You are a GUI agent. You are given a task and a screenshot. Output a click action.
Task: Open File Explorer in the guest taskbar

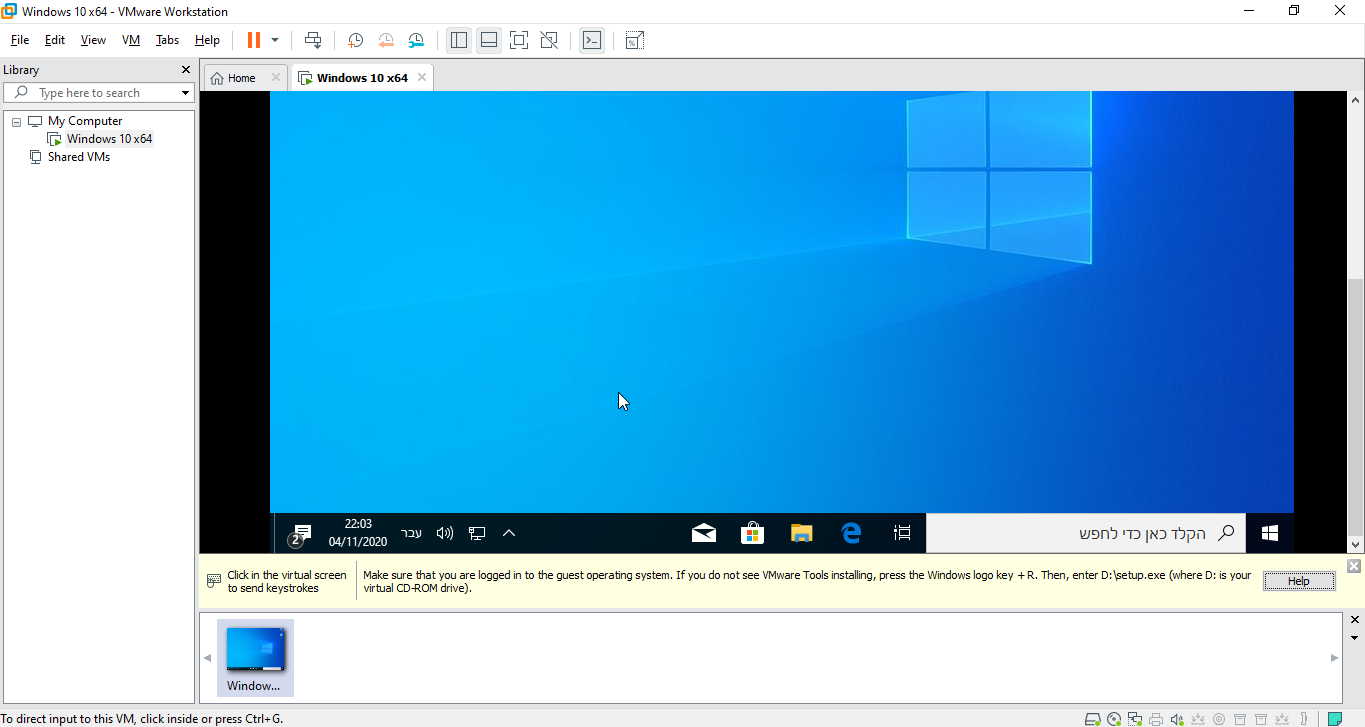click(801, 533)
